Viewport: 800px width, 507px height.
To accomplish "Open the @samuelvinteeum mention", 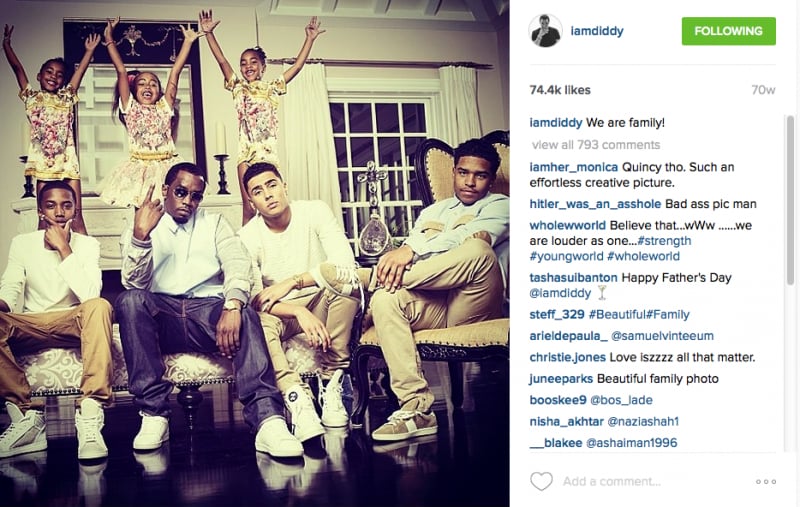I will click(x=662, y=336).
